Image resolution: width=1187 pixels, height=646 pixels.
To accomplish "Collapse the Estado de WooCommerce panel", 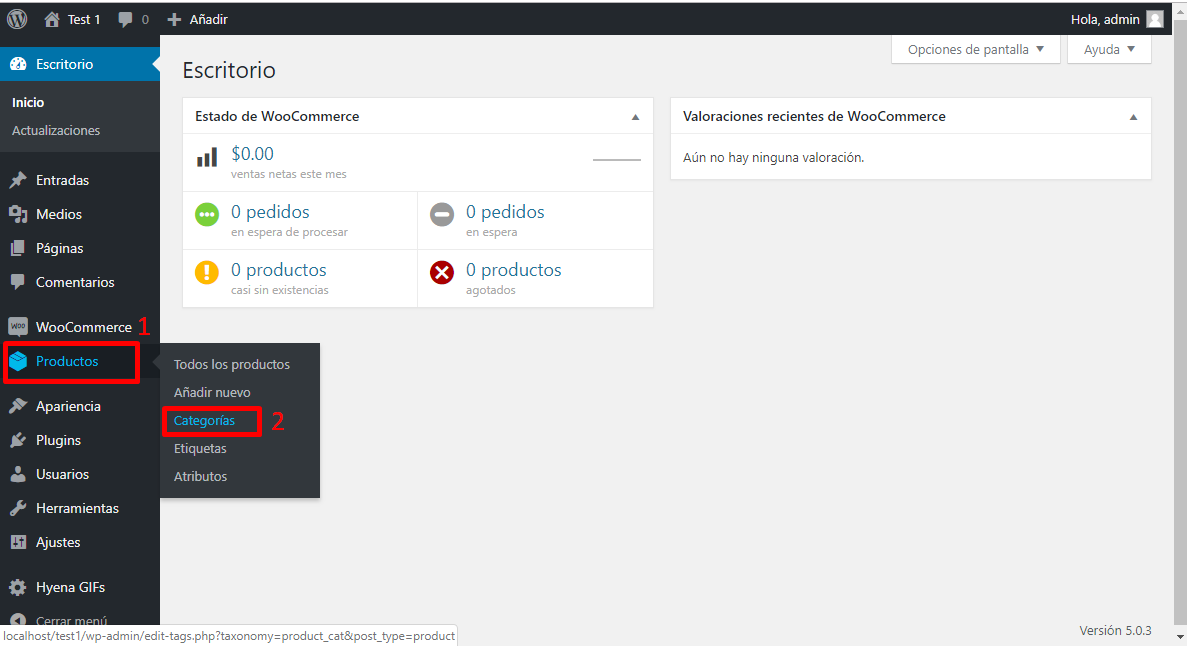I will [x=635, y=117].
